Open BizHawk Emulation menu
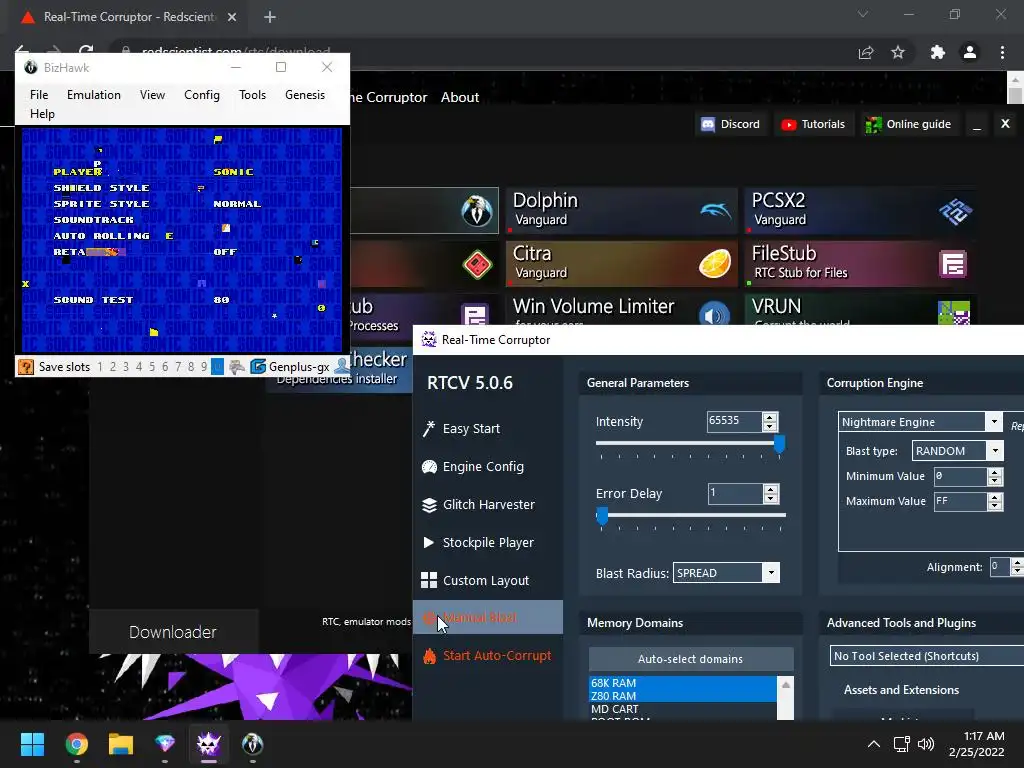This screenshot has height=768, width=1024. (x=93, y=95)
